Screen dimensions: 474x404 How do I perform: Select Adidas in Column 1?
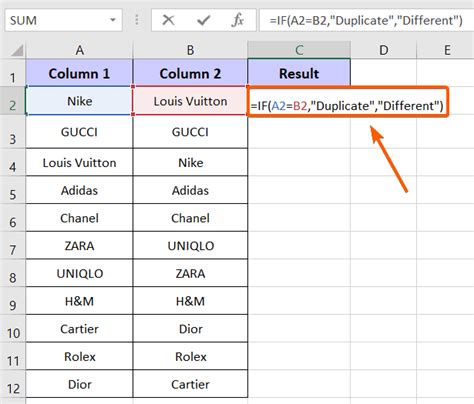coord(79,190)
